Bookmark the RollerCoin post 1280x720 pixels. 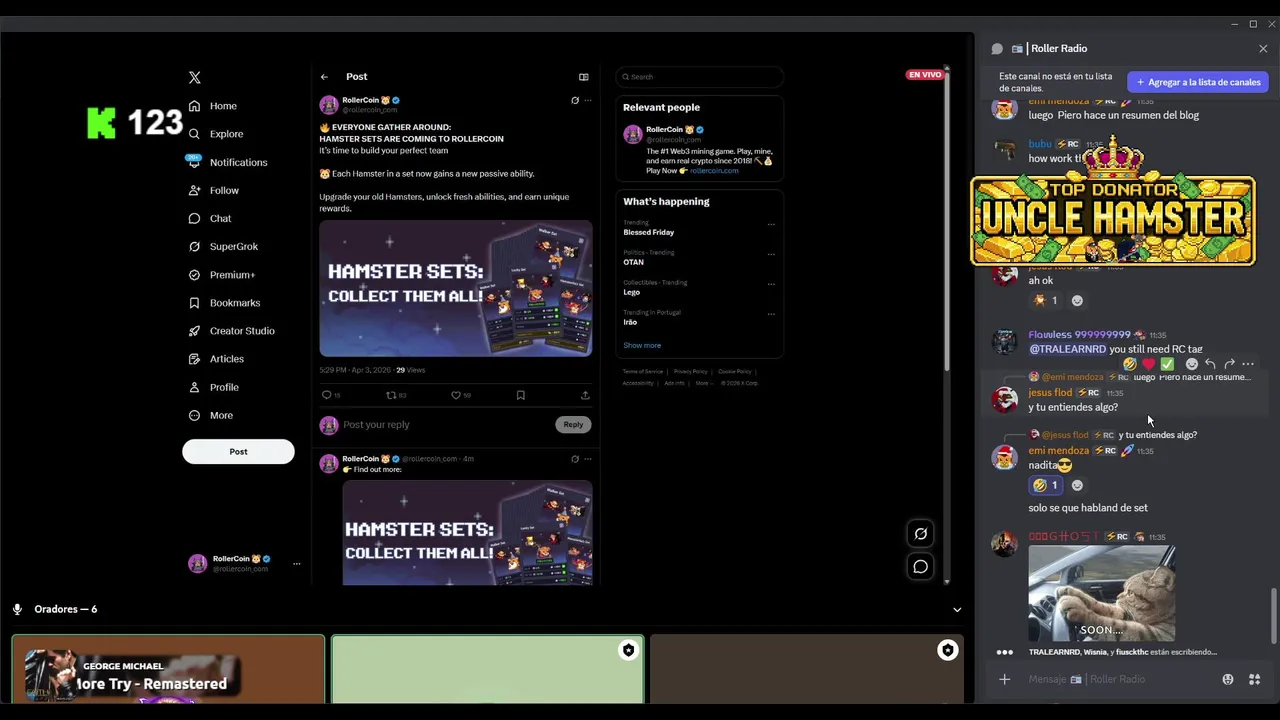(520, 395)
